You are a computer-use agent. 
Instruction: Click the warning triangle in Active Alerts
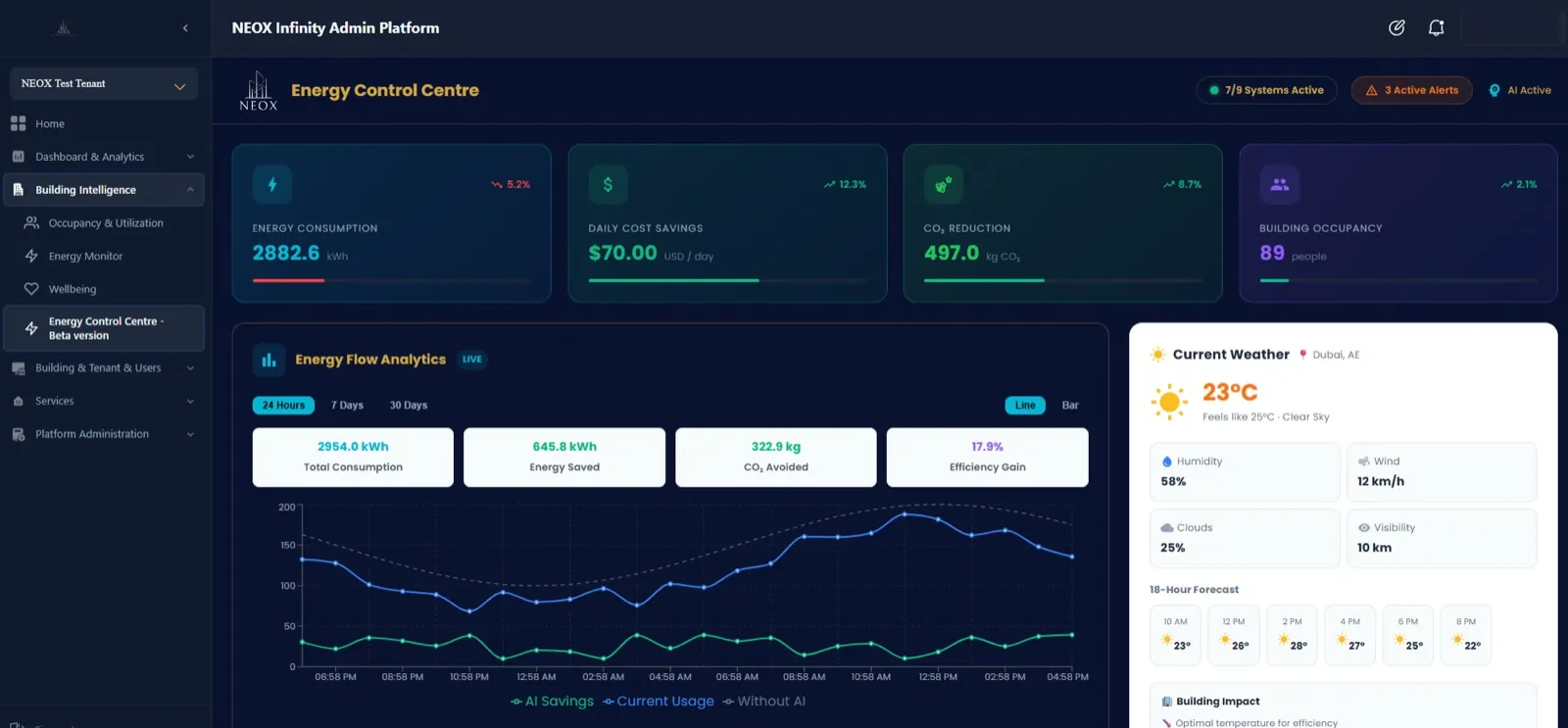pos(1371,90)
